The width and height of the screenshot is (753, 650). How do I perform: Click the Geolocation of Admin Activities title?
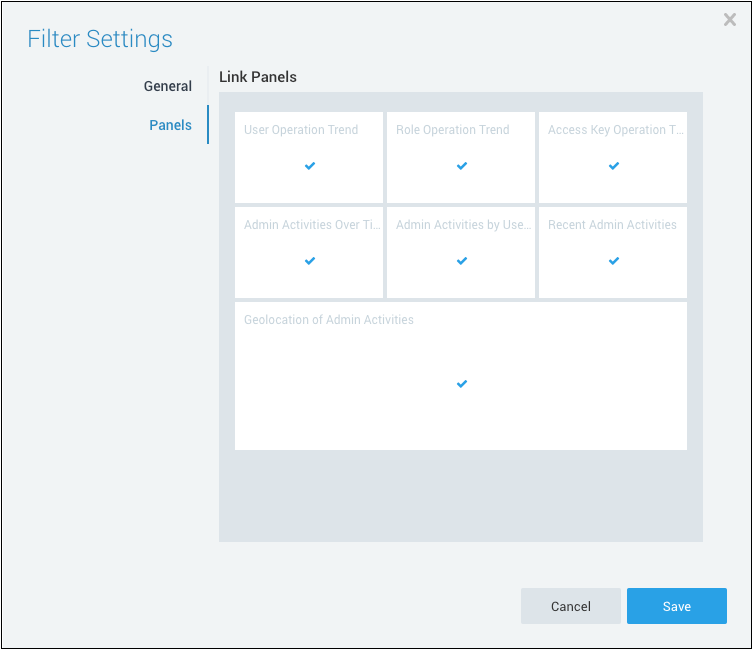[329, 320]
